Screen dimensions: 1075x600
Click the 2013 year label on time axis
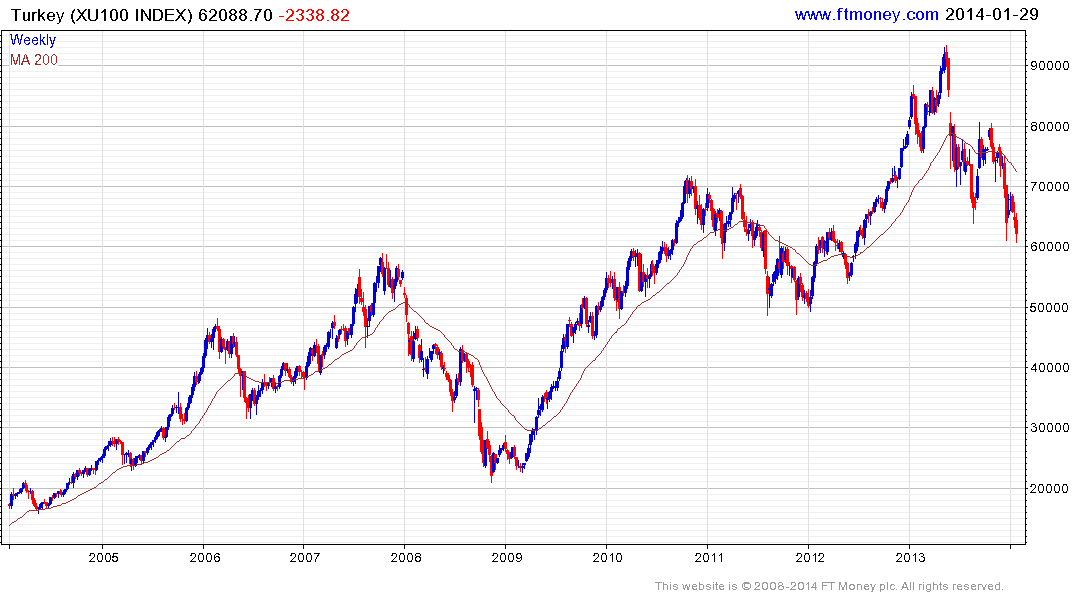tap(910, 557)
